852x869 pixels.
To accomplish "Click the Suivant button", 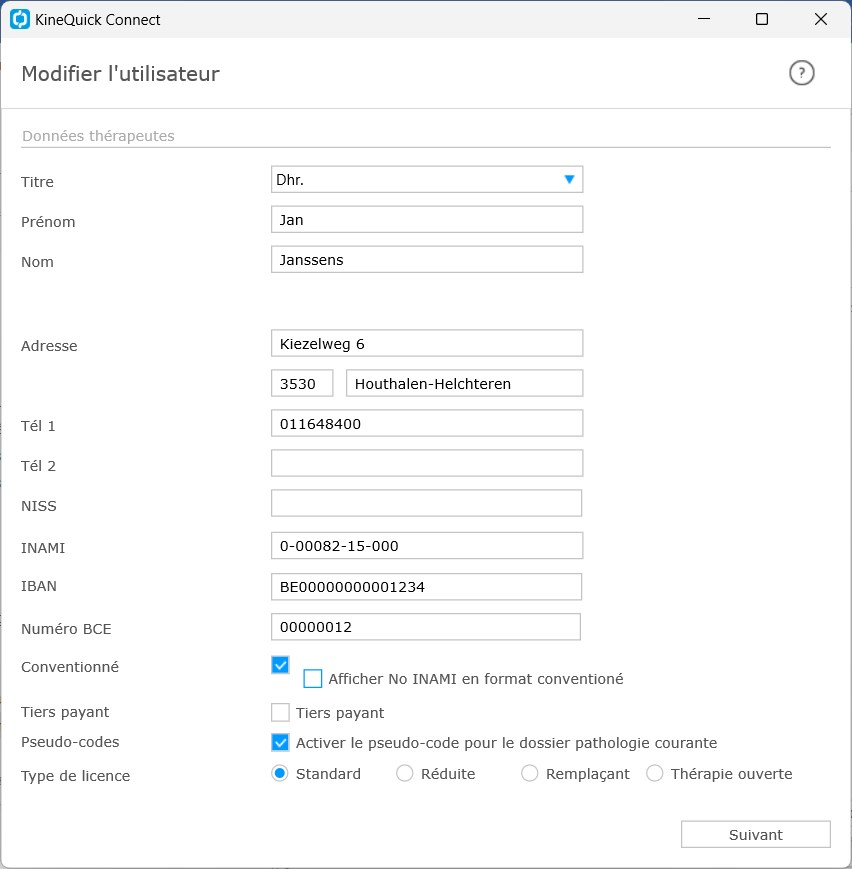I will 756,834.
